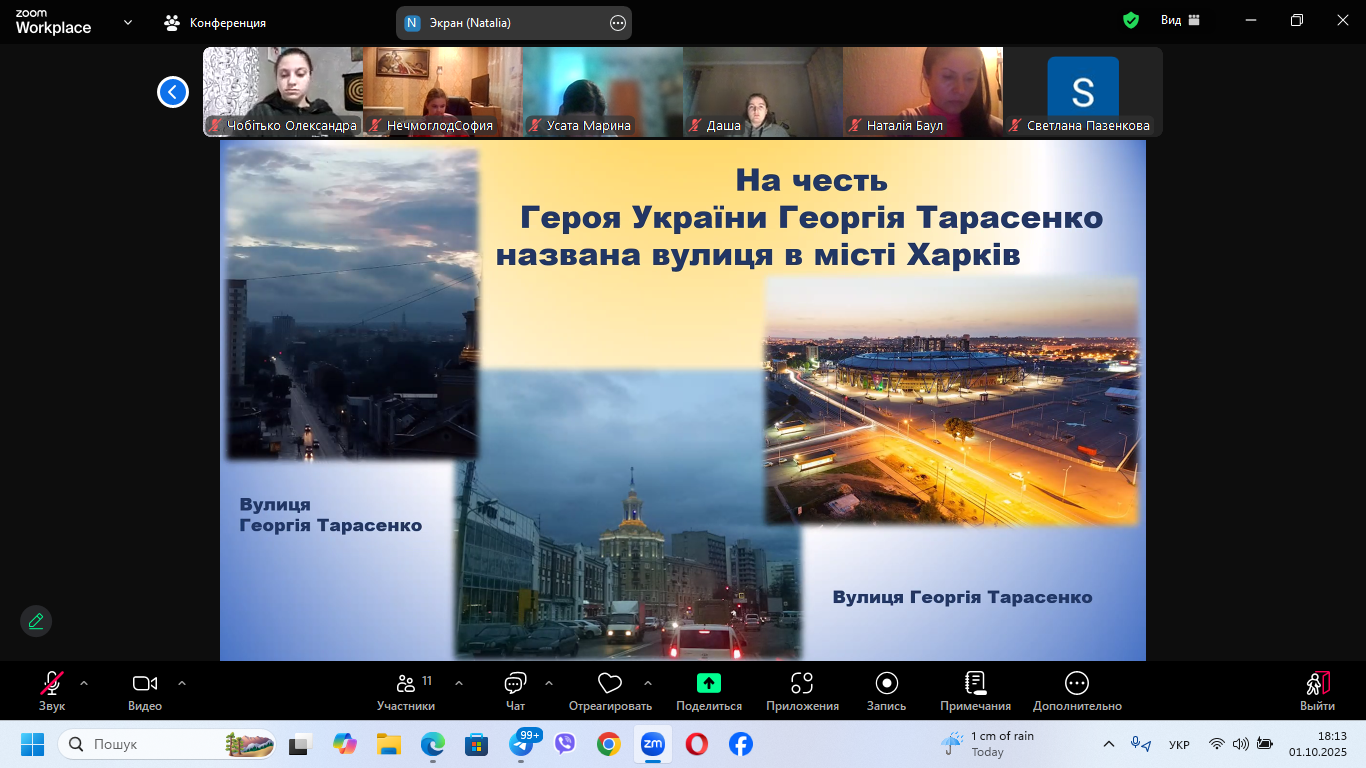Open the Zoom Workplace dropdown arrow
Viewport: 1366px width, 768px height.
128,22
